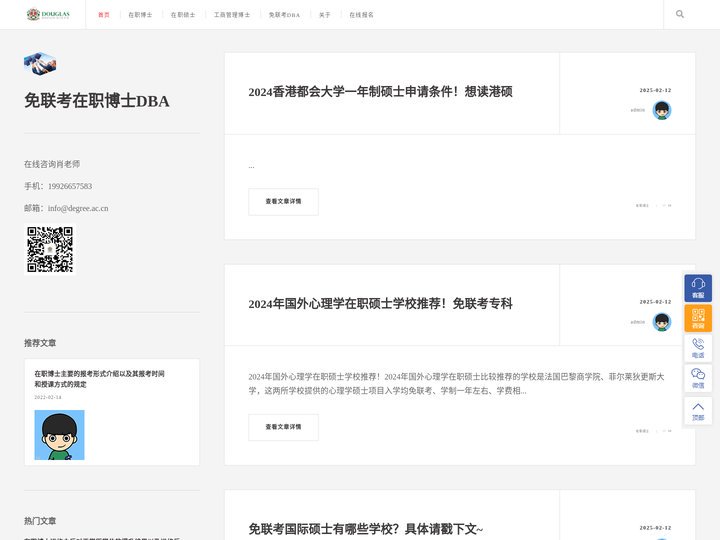This screenshot has height=540, width=720.
Task: Open article 2024年国外心理学在职硕士学校推荐
Action: [380, 304]
